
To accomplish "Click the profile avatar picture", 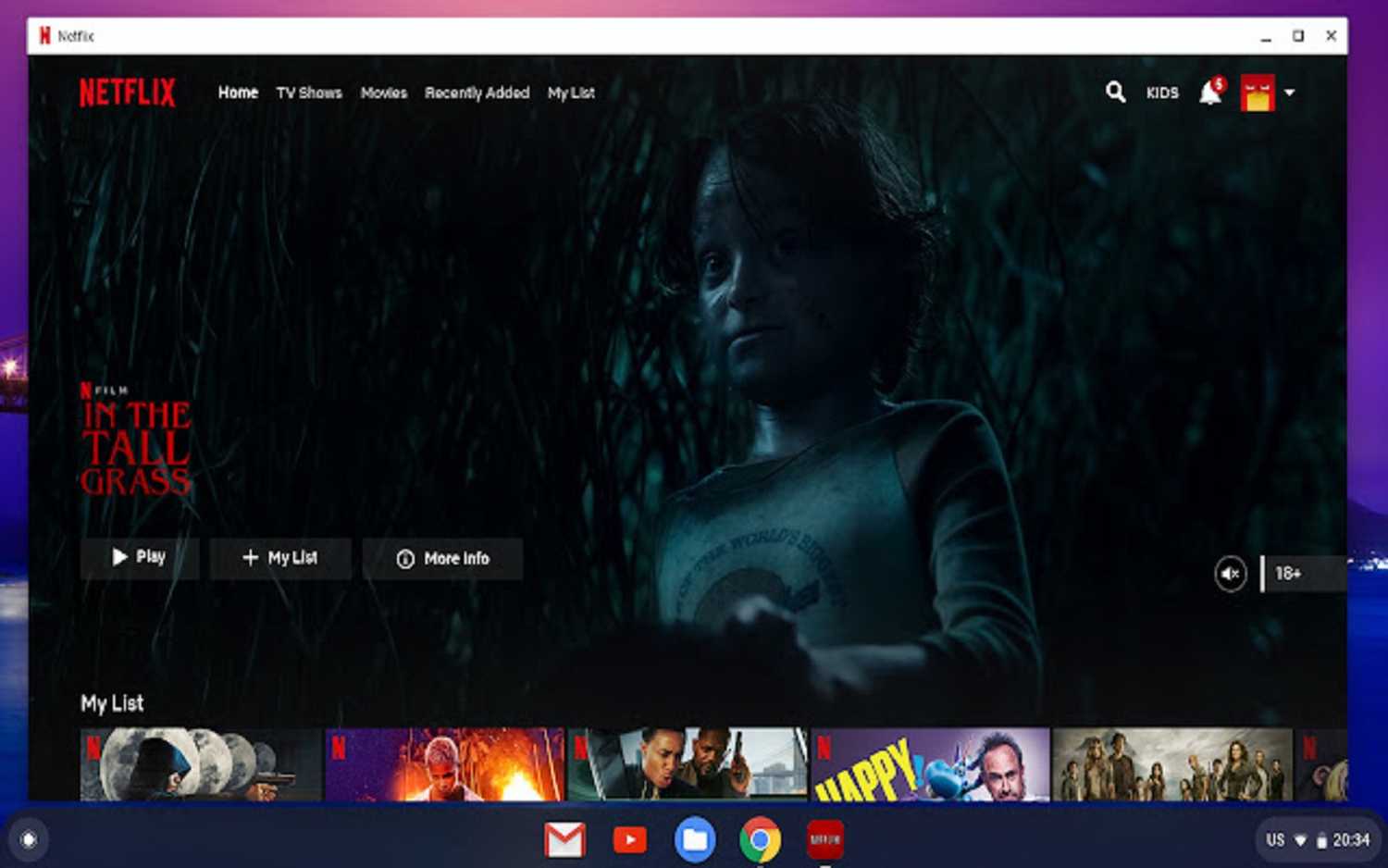I will pos(1258,93).
